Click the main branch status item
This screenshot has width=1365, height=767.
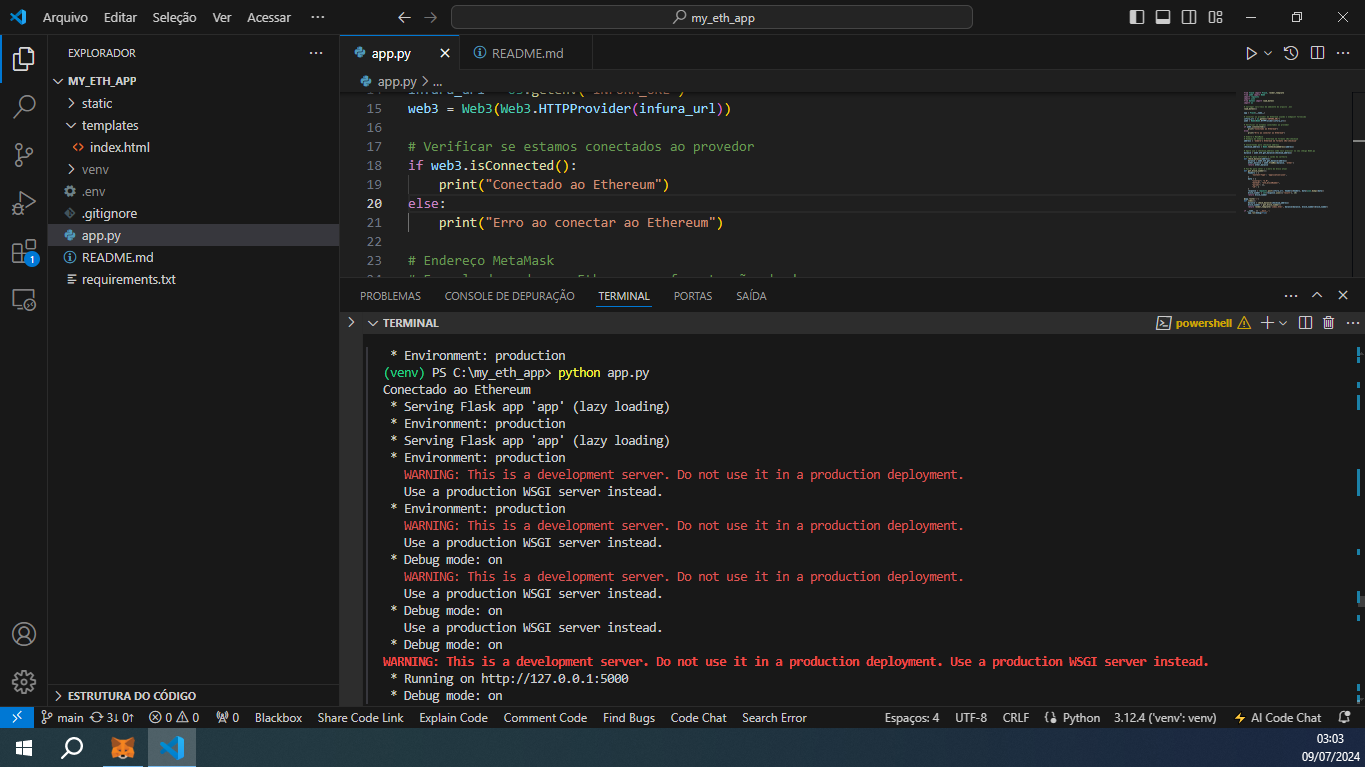(62, 717)
